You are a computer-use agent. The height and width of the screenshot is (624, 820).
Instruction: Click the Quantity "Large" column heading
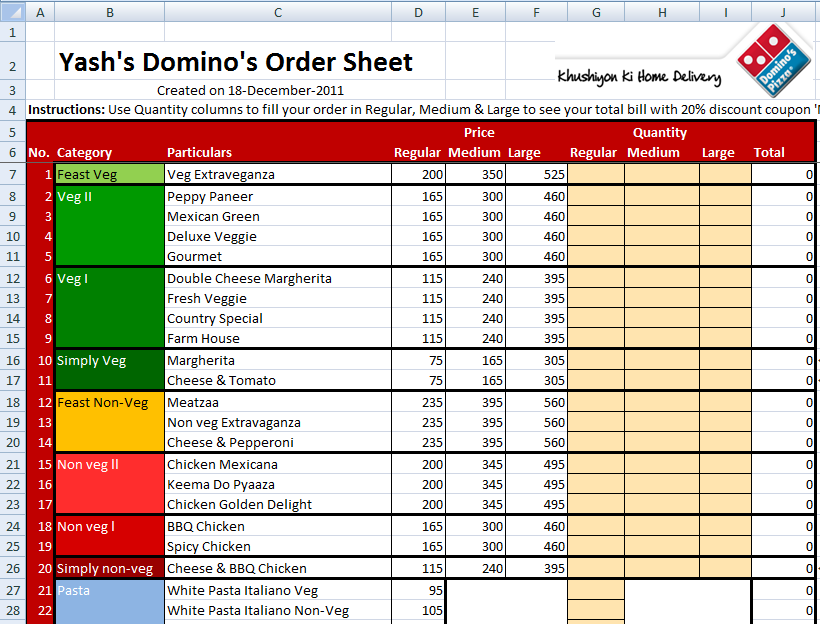[x=718, y=153]
